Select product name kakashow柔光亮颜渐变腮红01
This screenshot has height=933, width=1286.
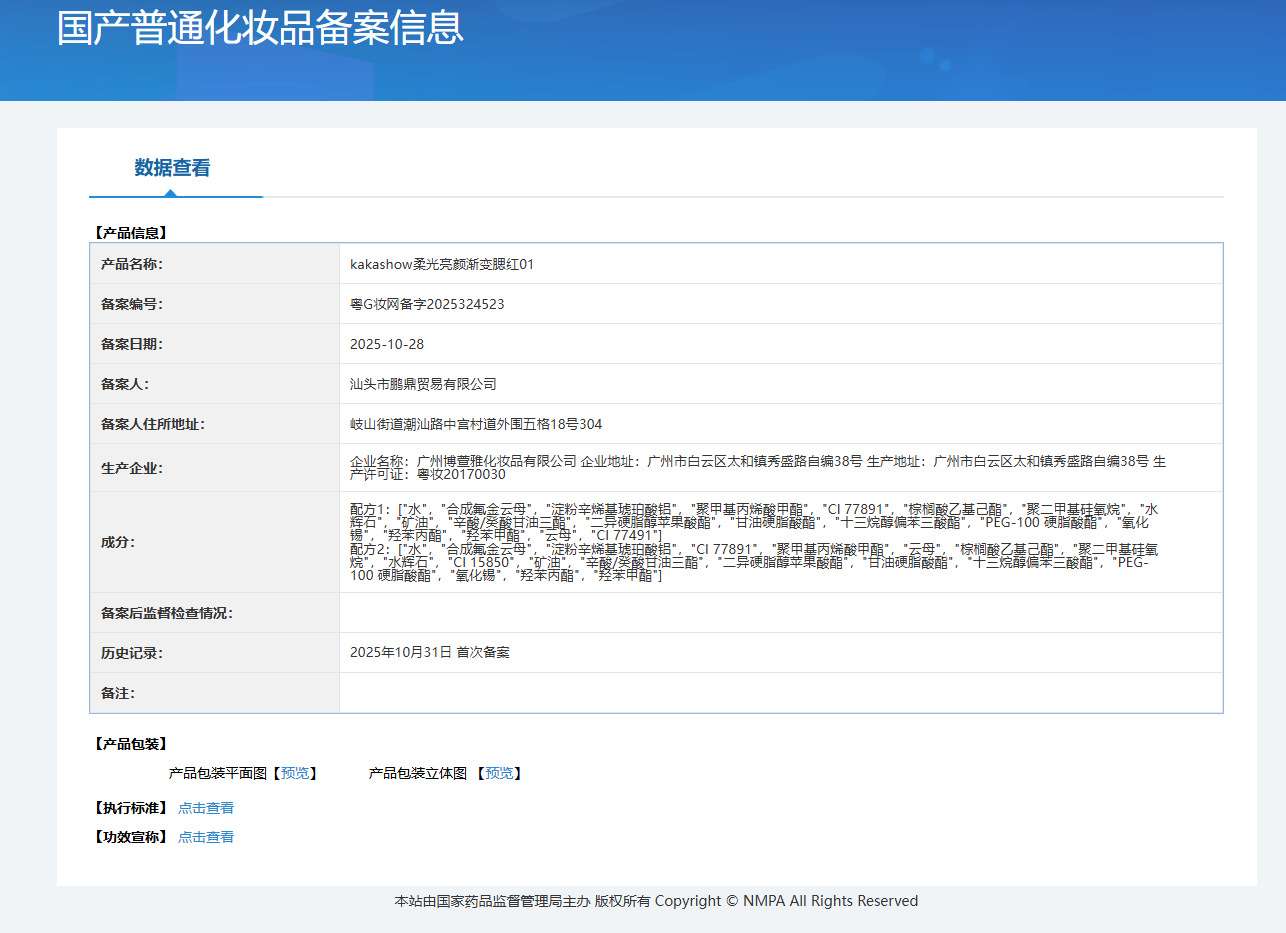point(442,264)
